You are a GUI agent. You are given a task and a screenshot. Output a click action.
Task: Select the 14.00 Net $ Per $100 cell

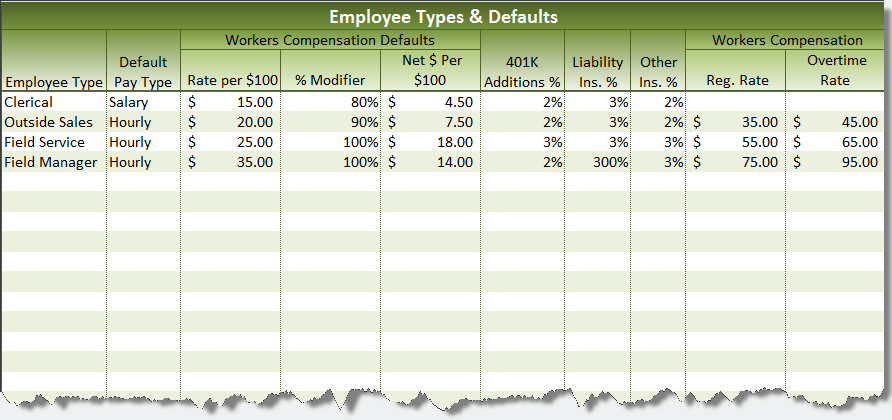431,162
